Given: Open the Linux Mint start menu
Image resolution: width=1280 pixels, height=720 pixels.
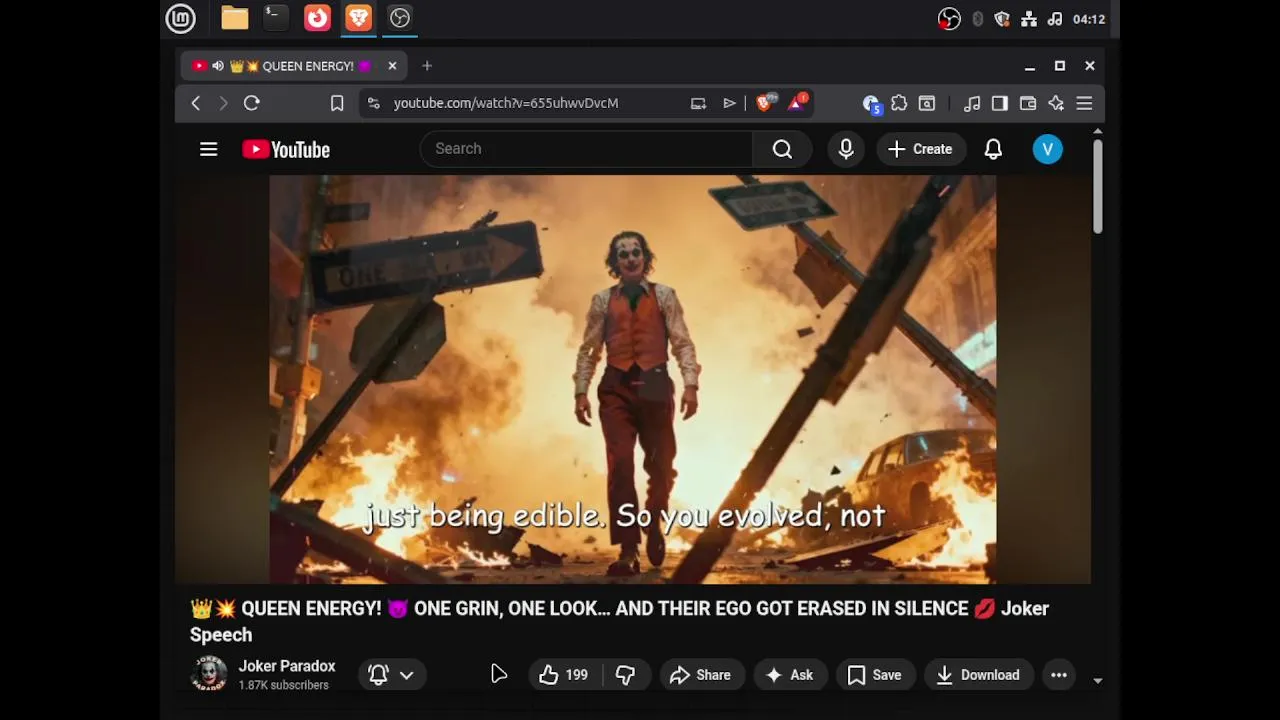Looking at the screenshot, I should (x=180, y=18).
